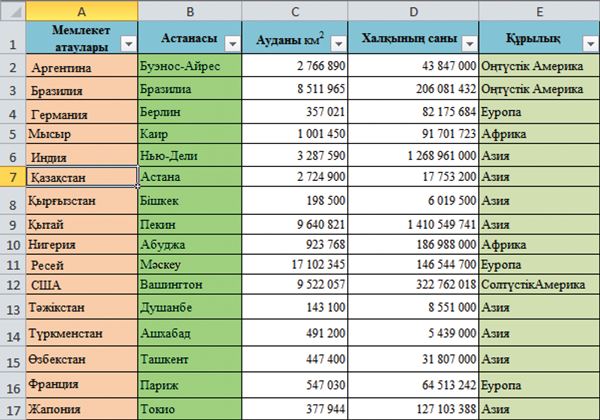Open filter dropdown for Астанасы column
The width and height of the screenshot is (600, 420).
pyautogui.click(x=233, y=44)
